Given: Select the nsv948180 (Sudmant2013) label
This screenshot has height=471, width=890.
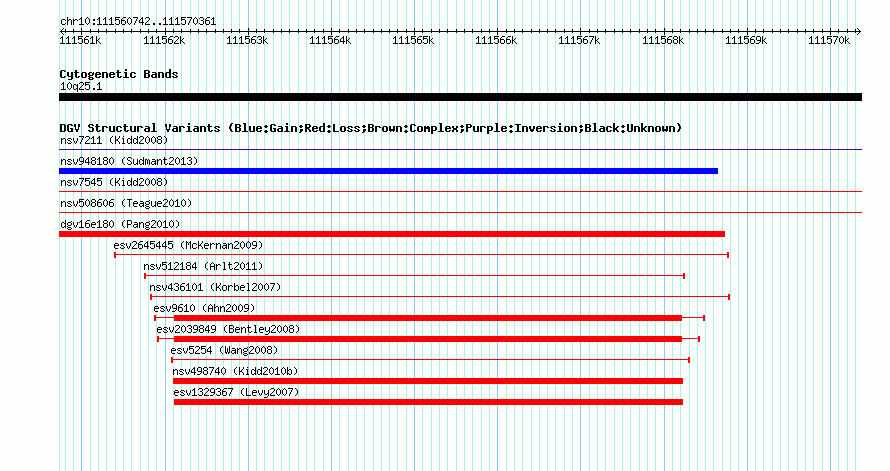Looking at the screenshot, I should [129, 161].
